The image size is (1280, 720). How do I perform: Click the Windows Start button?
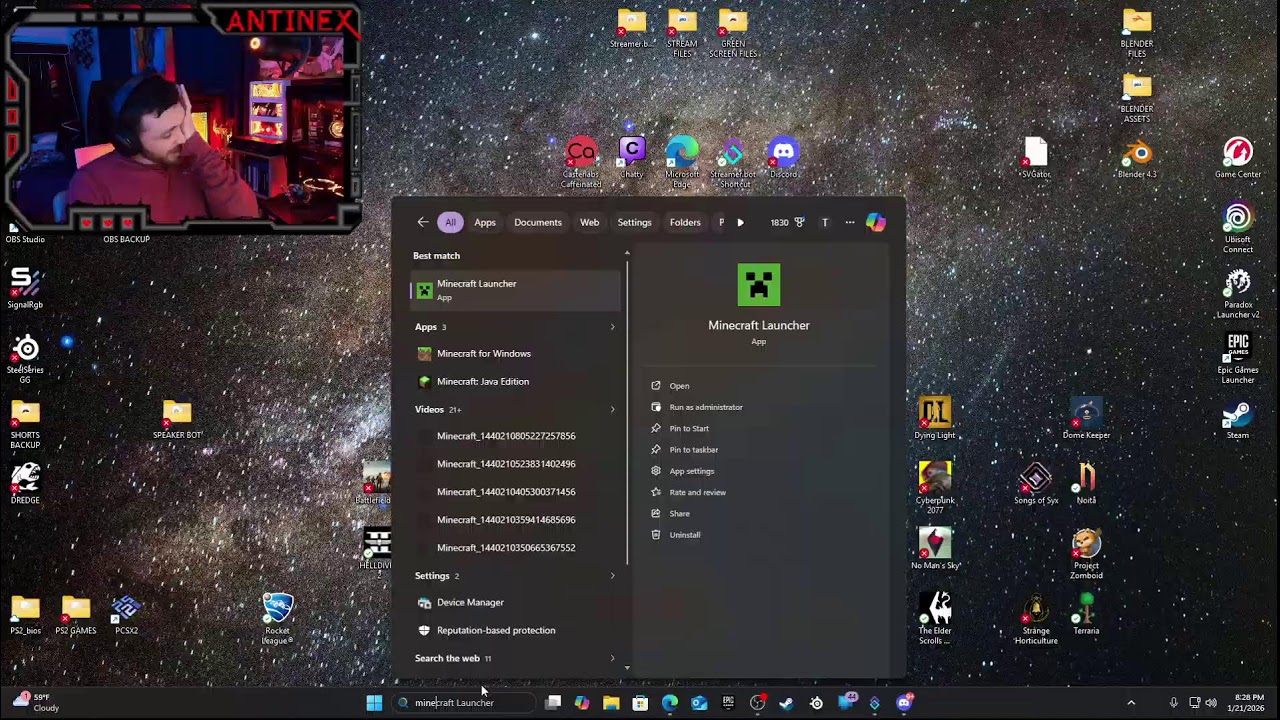point(374,703)
